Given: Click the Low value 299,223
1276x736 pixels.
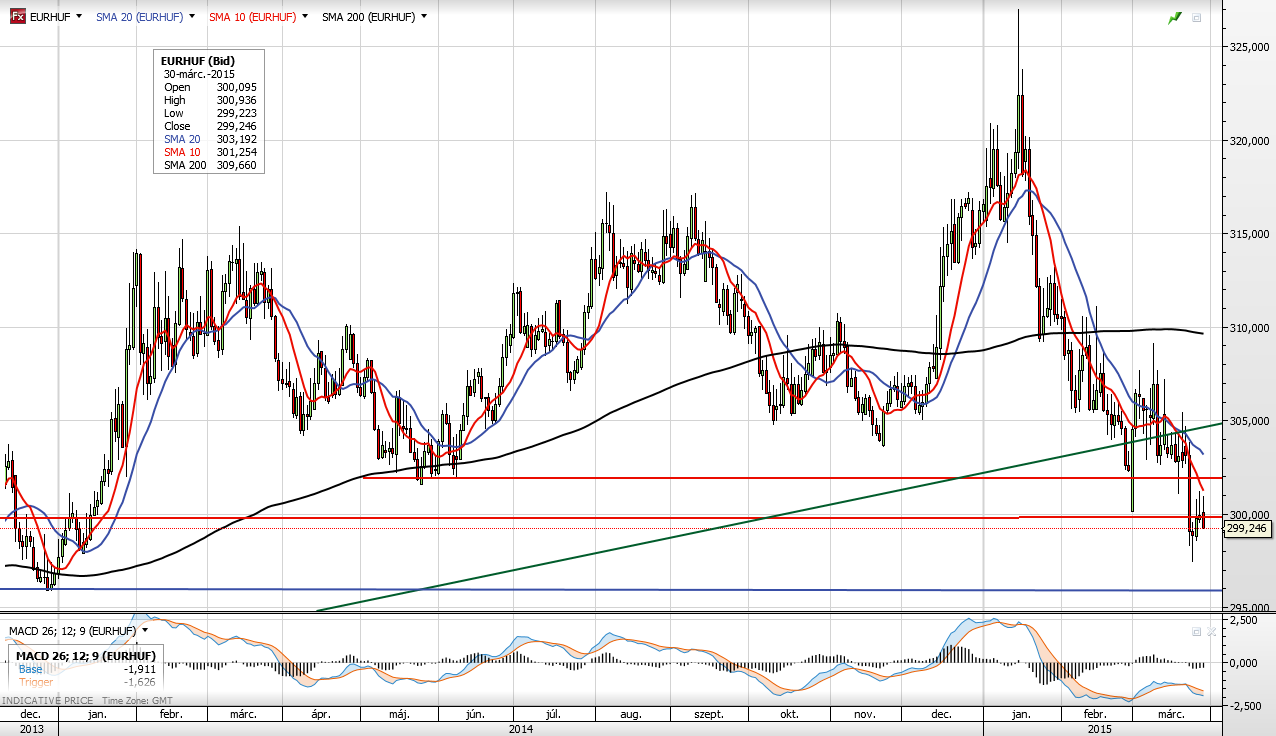Looking at the screenshot, I should [x=236, y=113].
